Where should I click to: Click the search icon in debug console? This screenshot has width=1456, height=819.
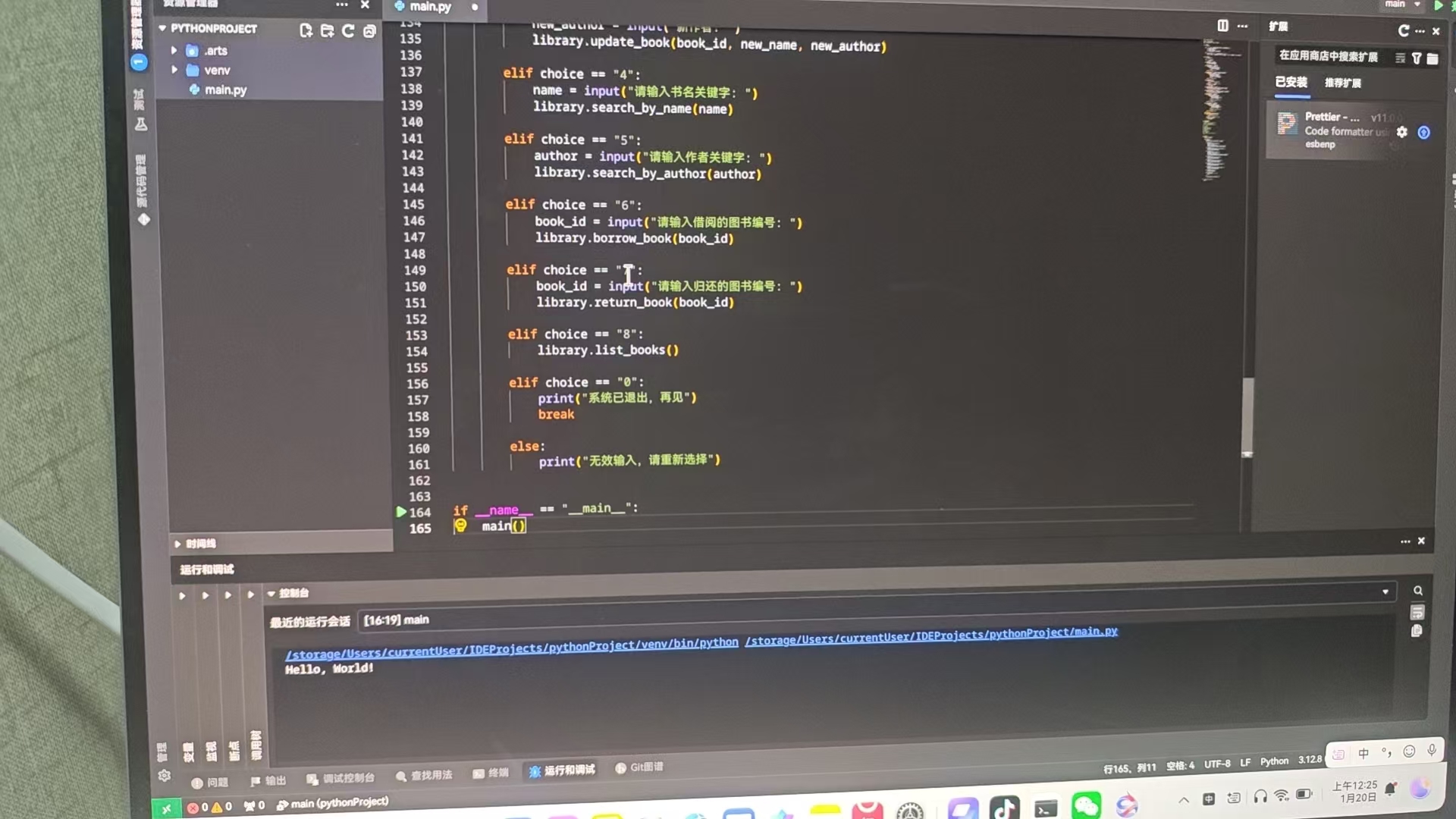[1418, 591]
